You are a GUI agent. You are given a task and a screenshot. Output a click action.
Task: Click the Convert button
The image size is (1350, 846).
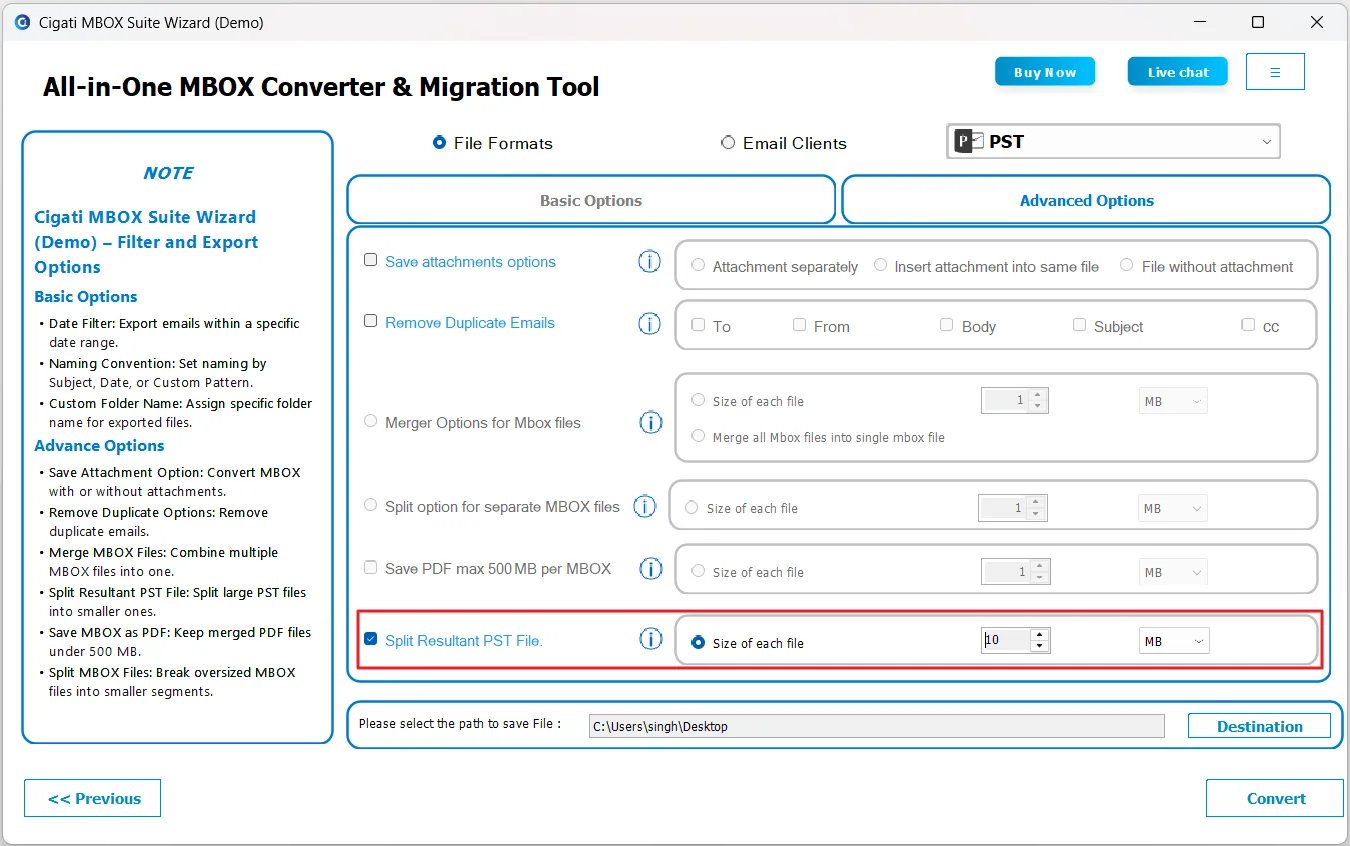click(1275, 798)
